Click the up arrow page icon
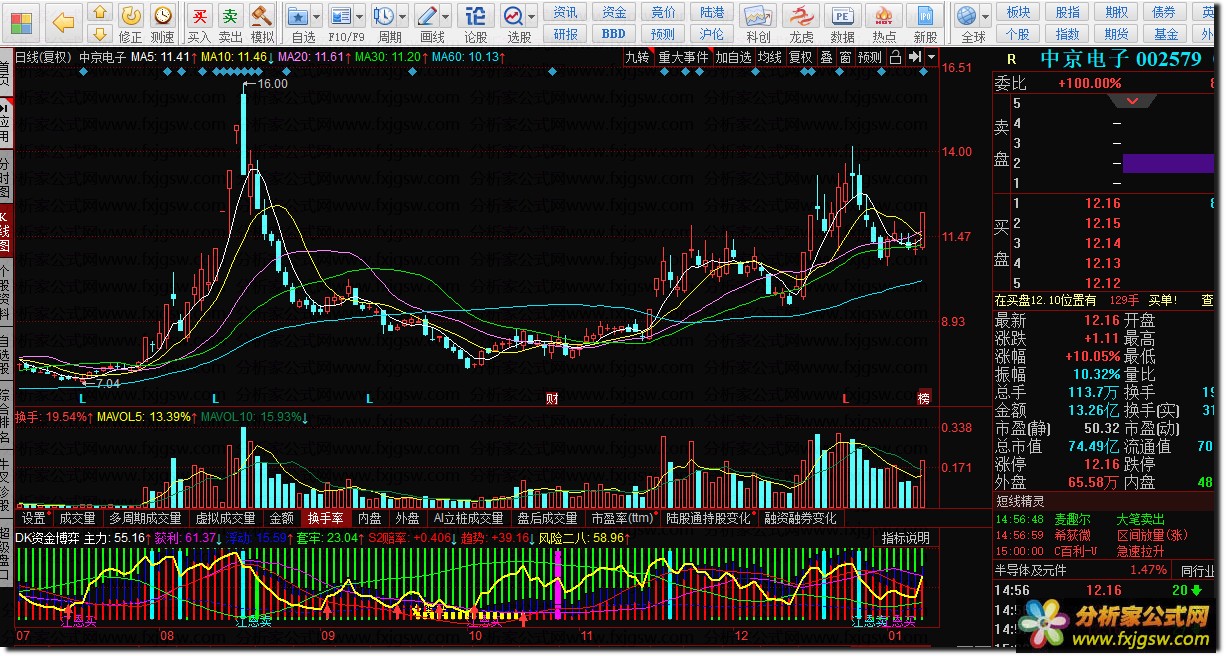This screenshot has height=656, width=1226. click(x=99, y=13)
